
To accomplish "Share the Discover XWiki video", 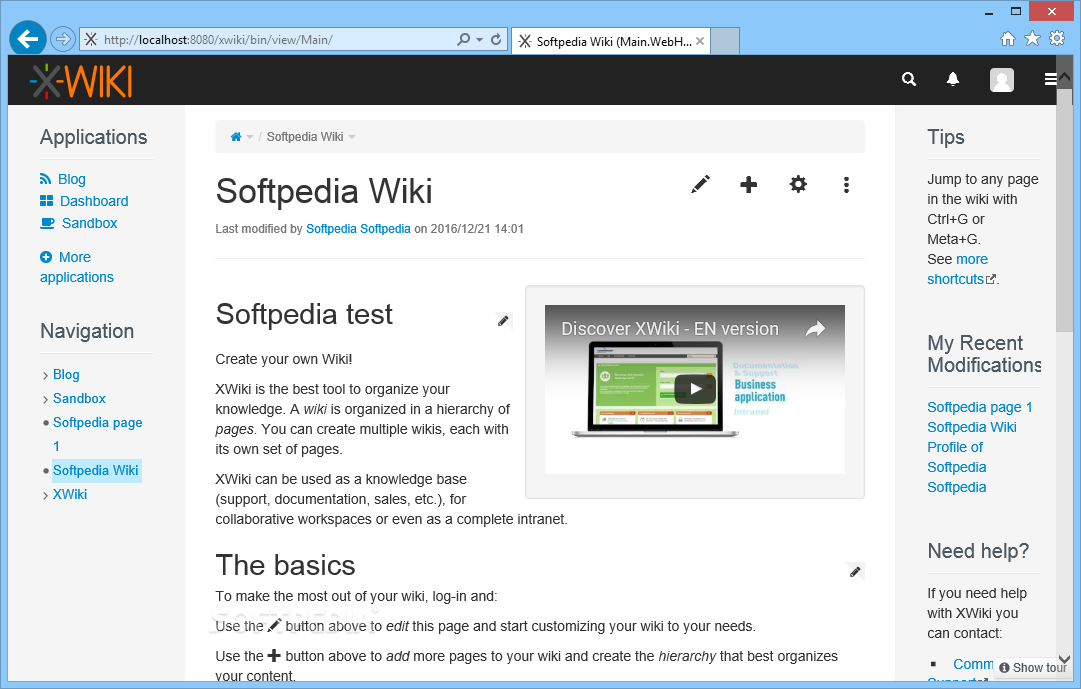I will pyautogui.click(x=816, y=329).
